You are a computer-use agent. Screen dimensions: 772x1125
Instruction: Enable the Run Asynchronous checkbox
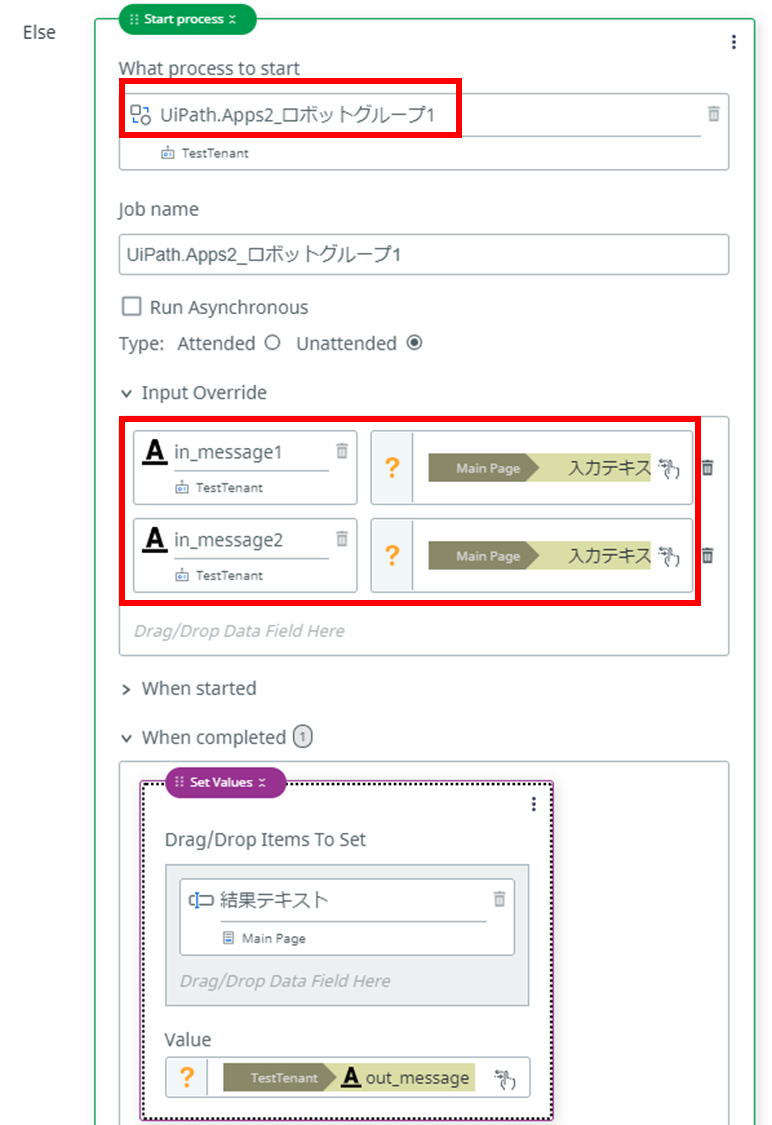[x=131, y=306]
